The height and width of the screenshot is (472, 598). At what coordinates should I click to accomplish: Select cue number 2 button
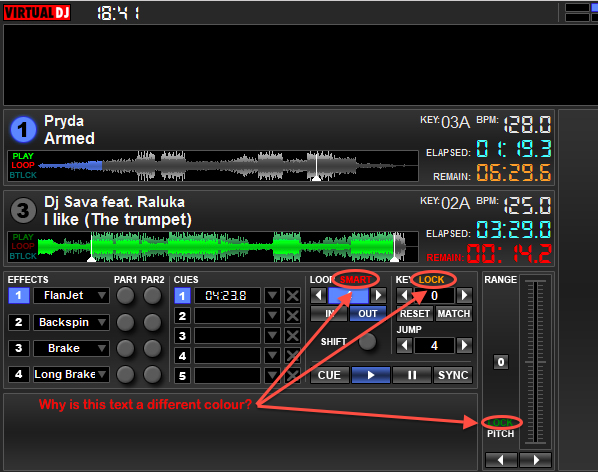point(182,316)
